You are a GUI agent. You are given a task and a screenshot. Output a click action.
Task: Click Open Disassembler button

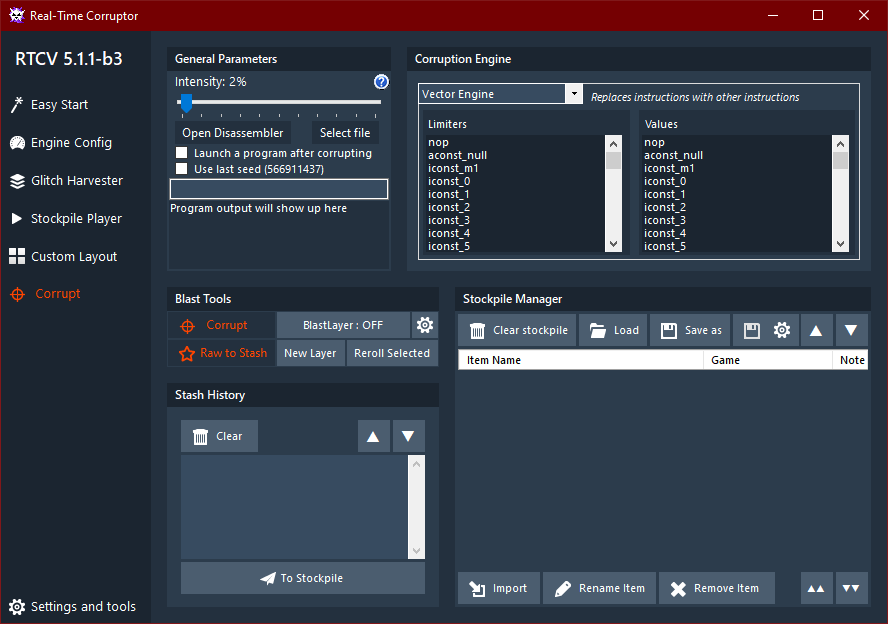tap(233, 133)
